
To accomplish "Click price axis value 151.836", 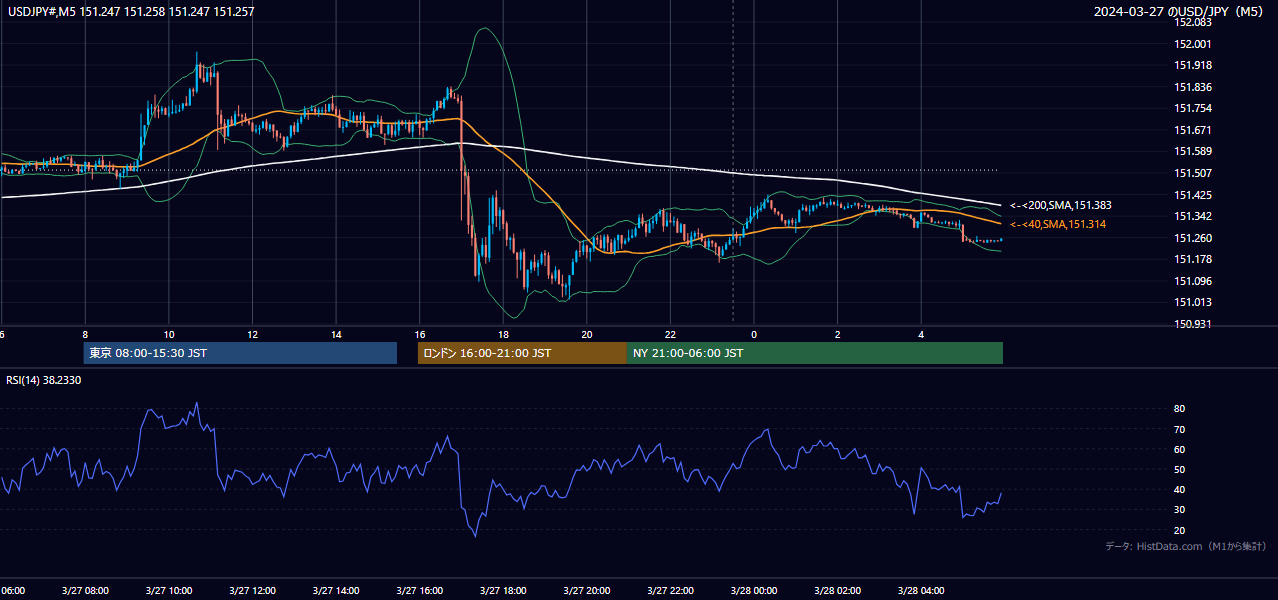I will point(1193,87).
